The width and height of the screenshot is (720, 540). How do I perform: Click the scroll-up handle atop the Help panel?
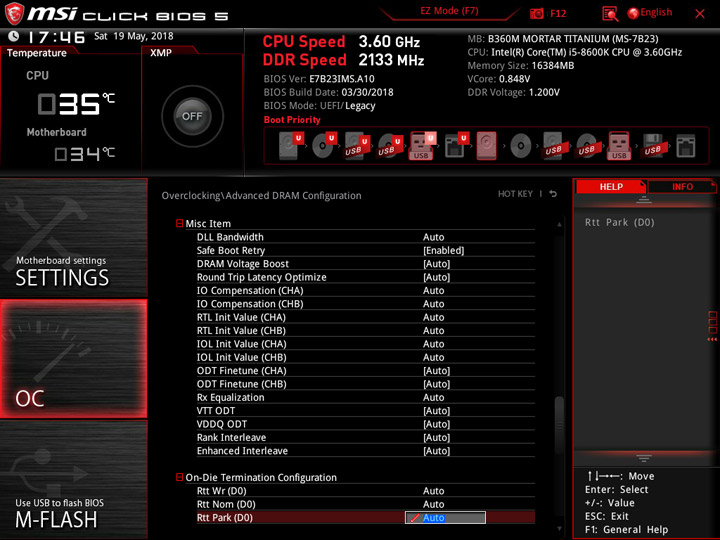(x=644, y=200)
